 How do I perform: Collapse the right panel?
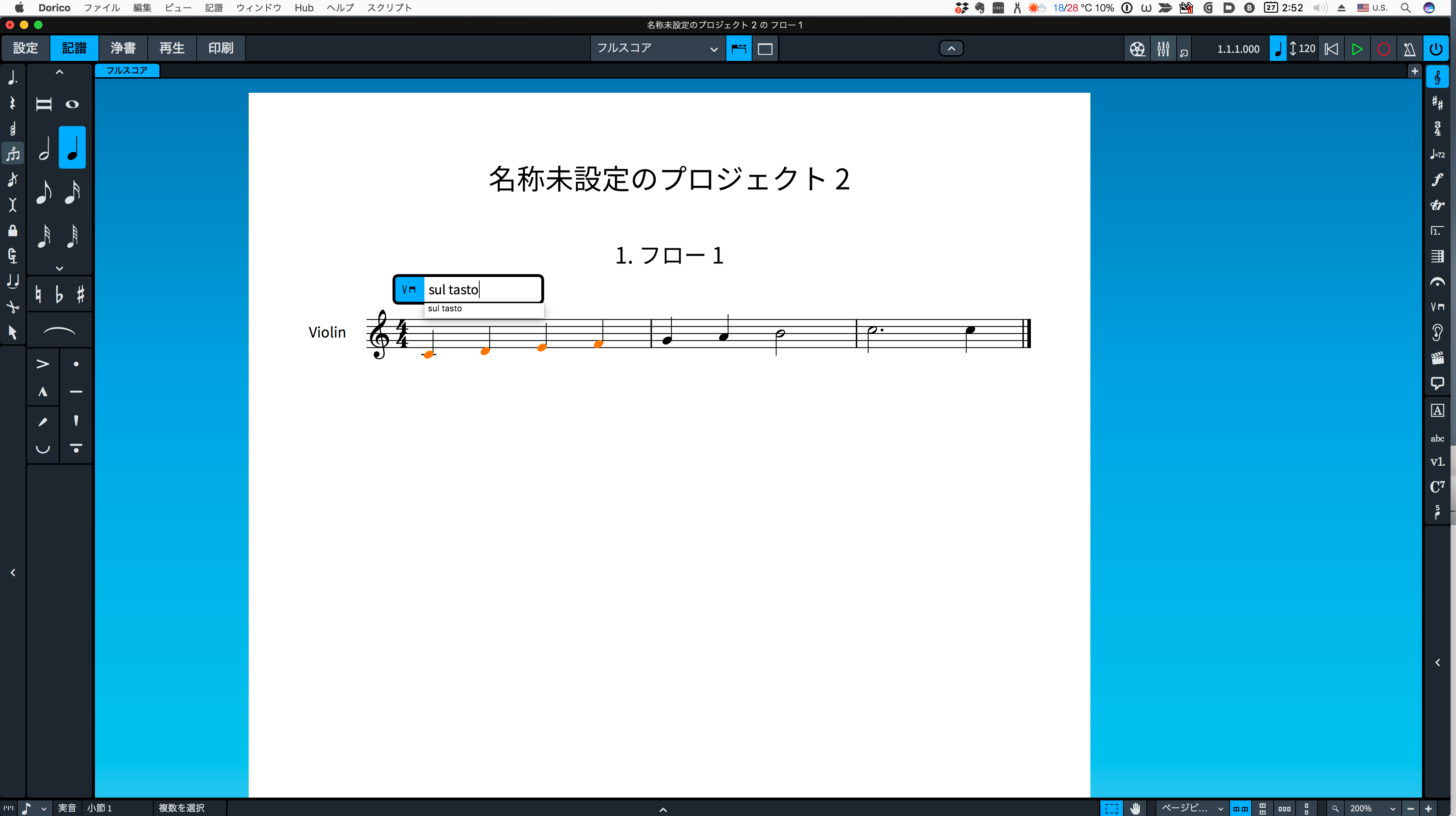(x=1437, y=662)
